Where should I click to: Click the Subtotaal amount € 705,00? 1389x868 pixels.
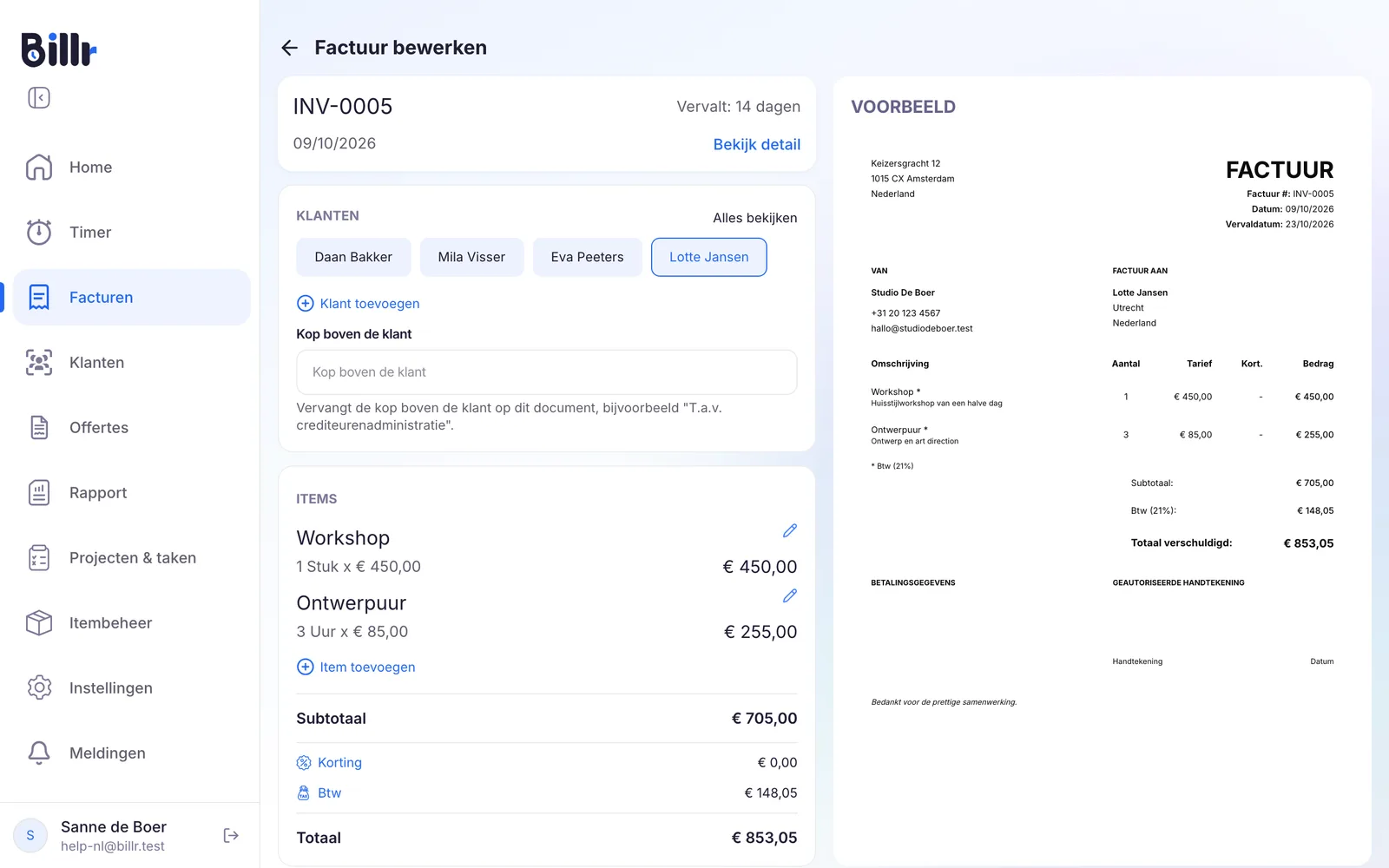tap(764, 719)
